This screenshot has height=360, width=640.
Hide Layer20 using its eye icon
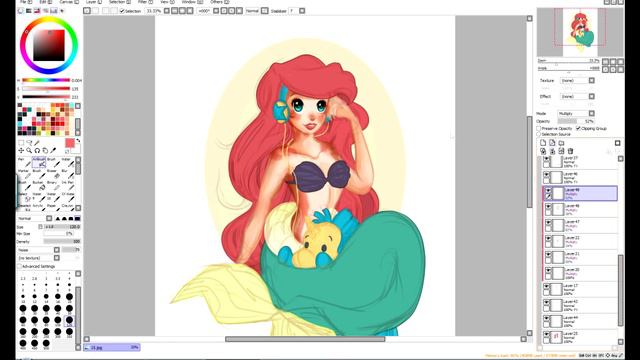548,271
